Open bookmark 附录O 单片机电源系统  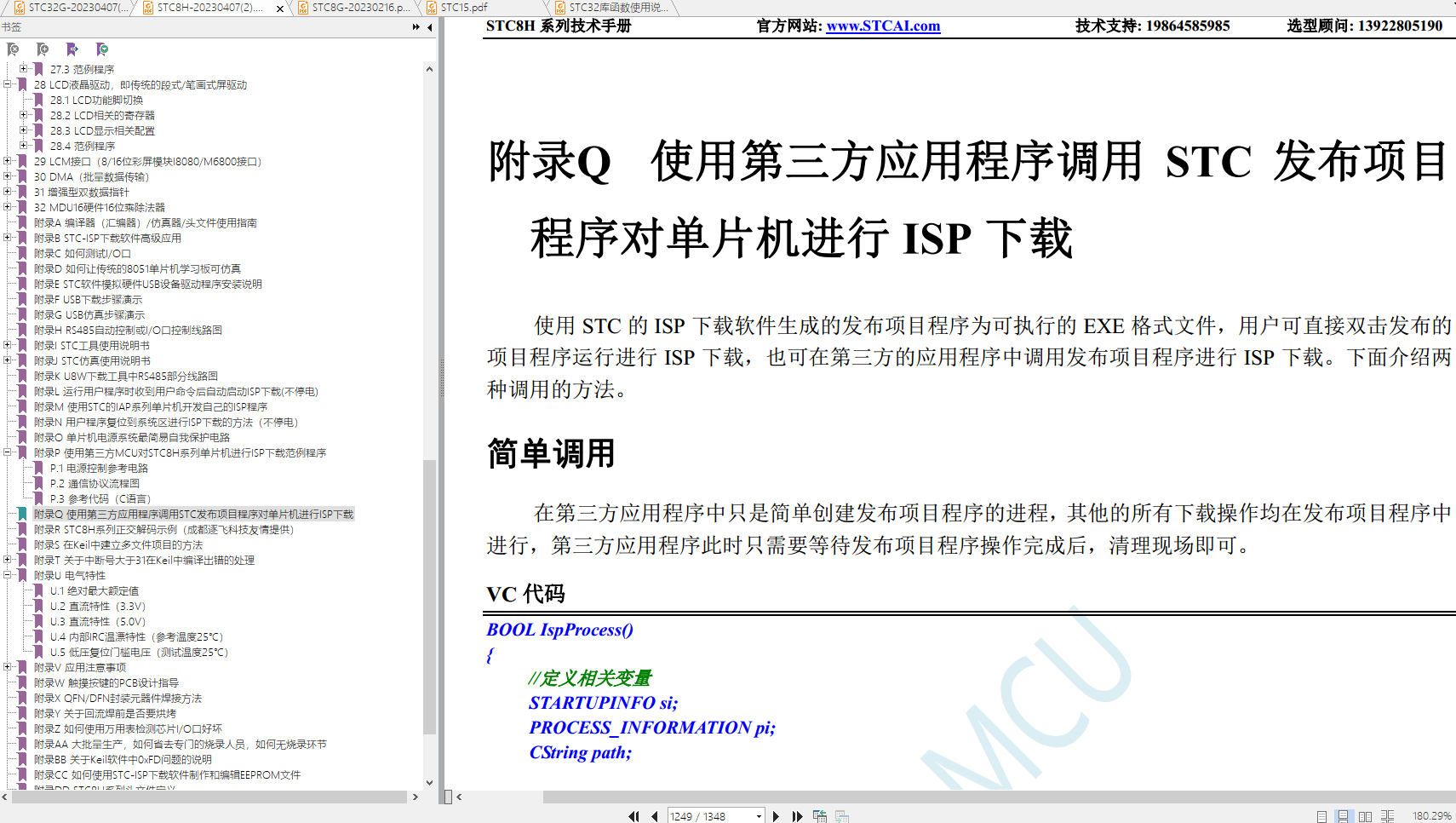tap(132, 437)
